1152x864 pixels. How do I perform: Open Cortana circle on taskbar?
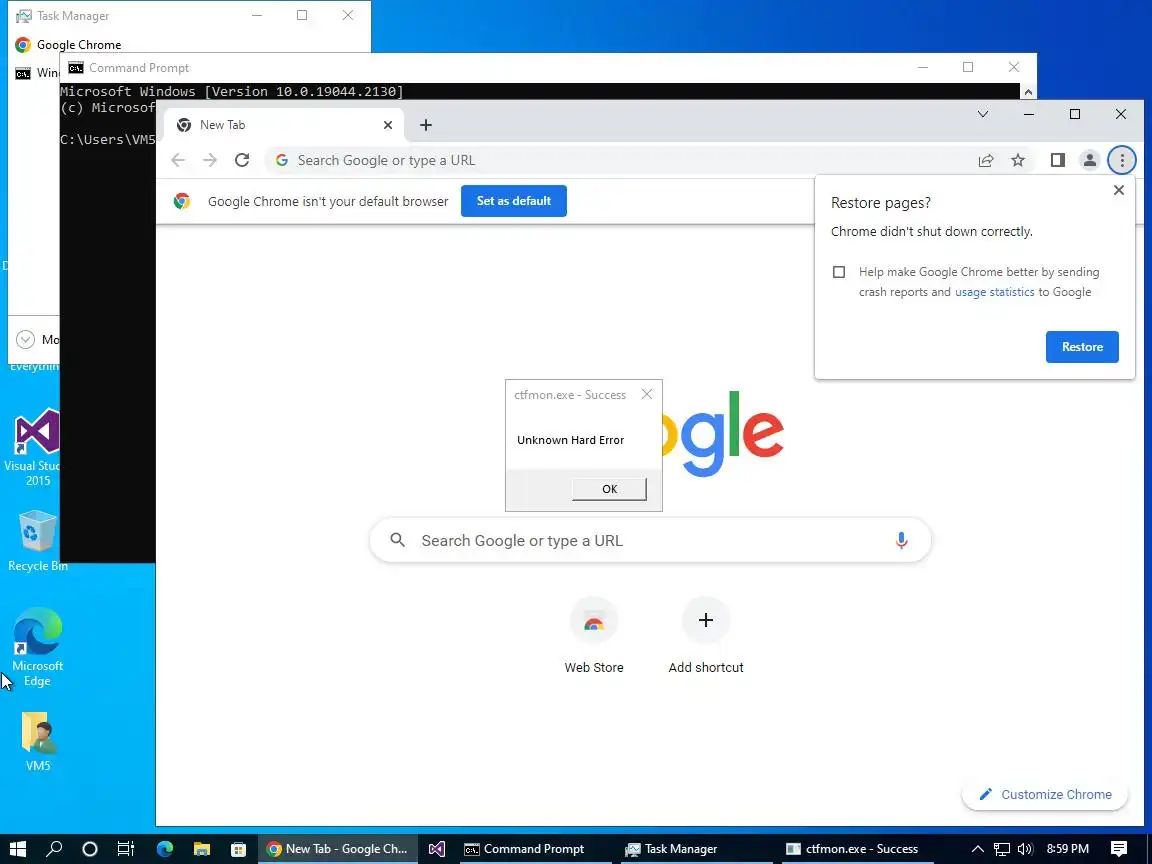[x=90, y=849]
